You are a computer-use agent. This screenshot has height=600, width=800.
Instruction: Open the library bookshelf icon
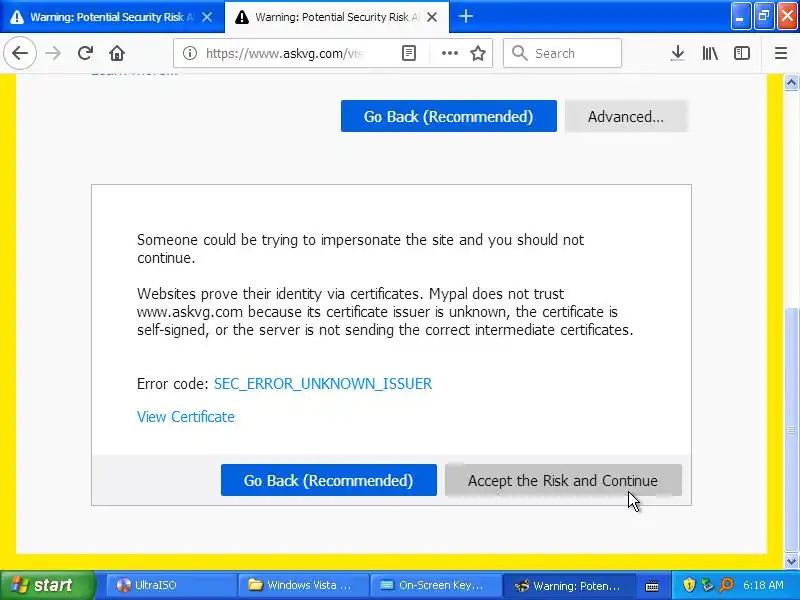point(710,53)
